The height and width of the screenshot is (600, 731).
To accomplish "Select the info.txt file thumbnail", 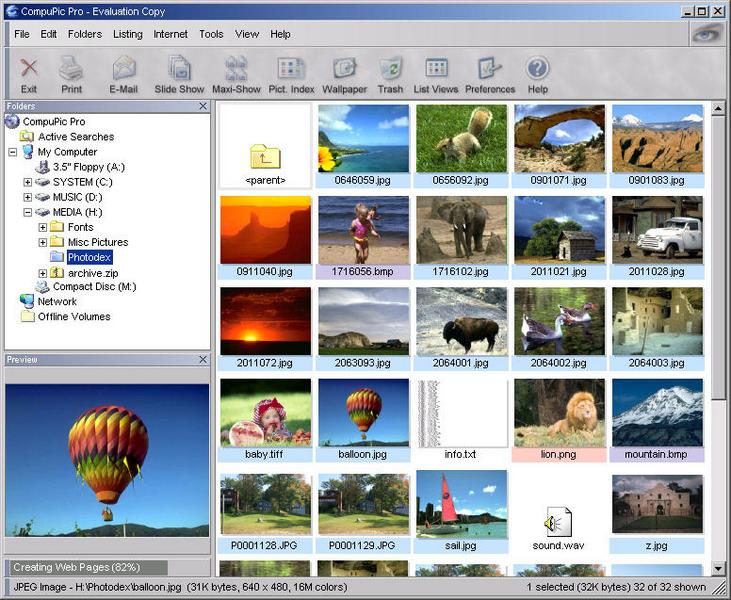I will click(x=462, y=413).
